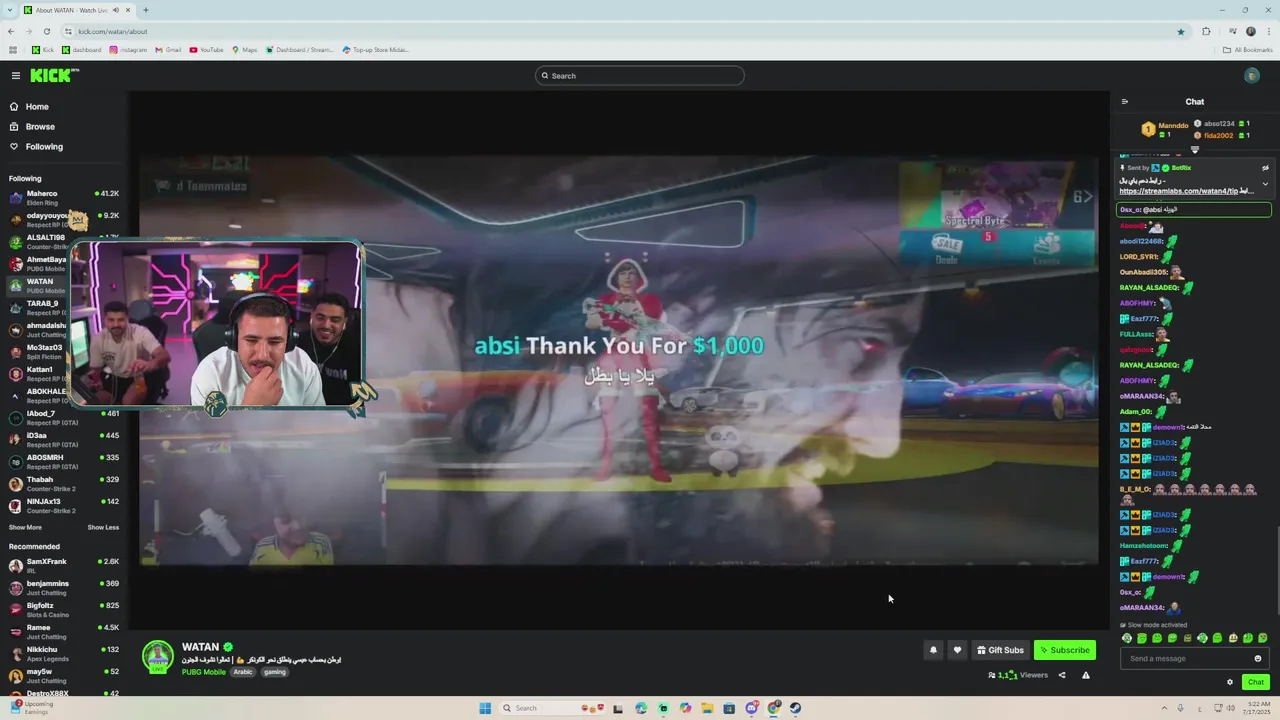Open the Top-up Store Midas bookmark
Image resolution: width=1280 pixels, height=720 pixels.
click(376, 49)
